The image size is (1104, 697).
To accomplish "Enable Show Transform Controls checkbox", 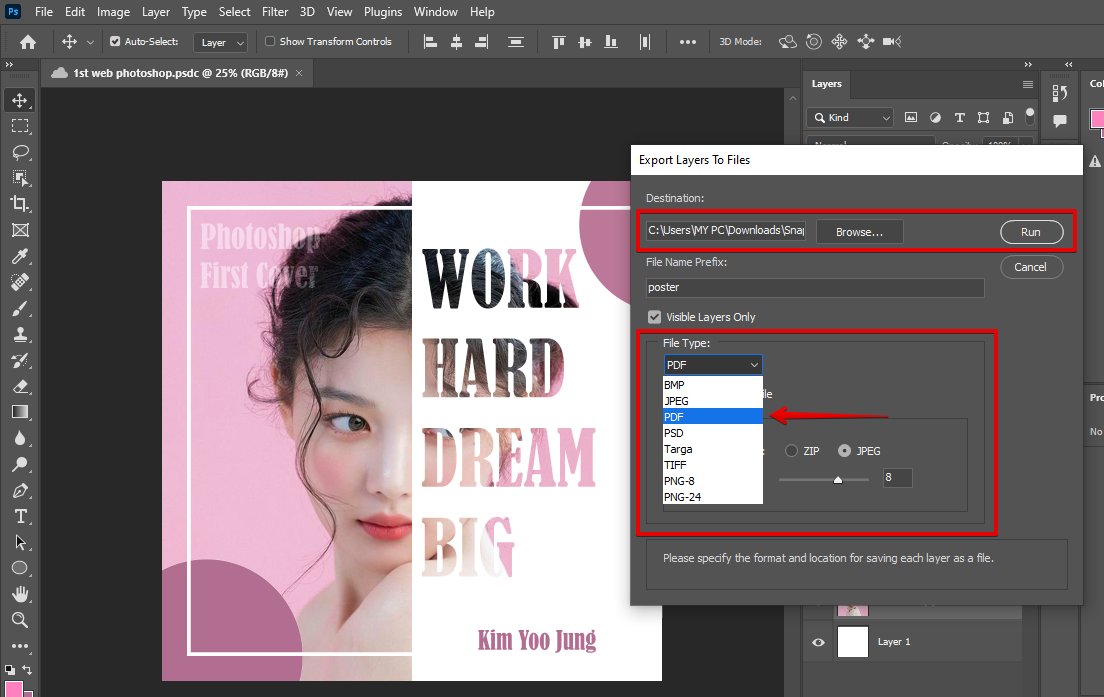I will 270,42.
